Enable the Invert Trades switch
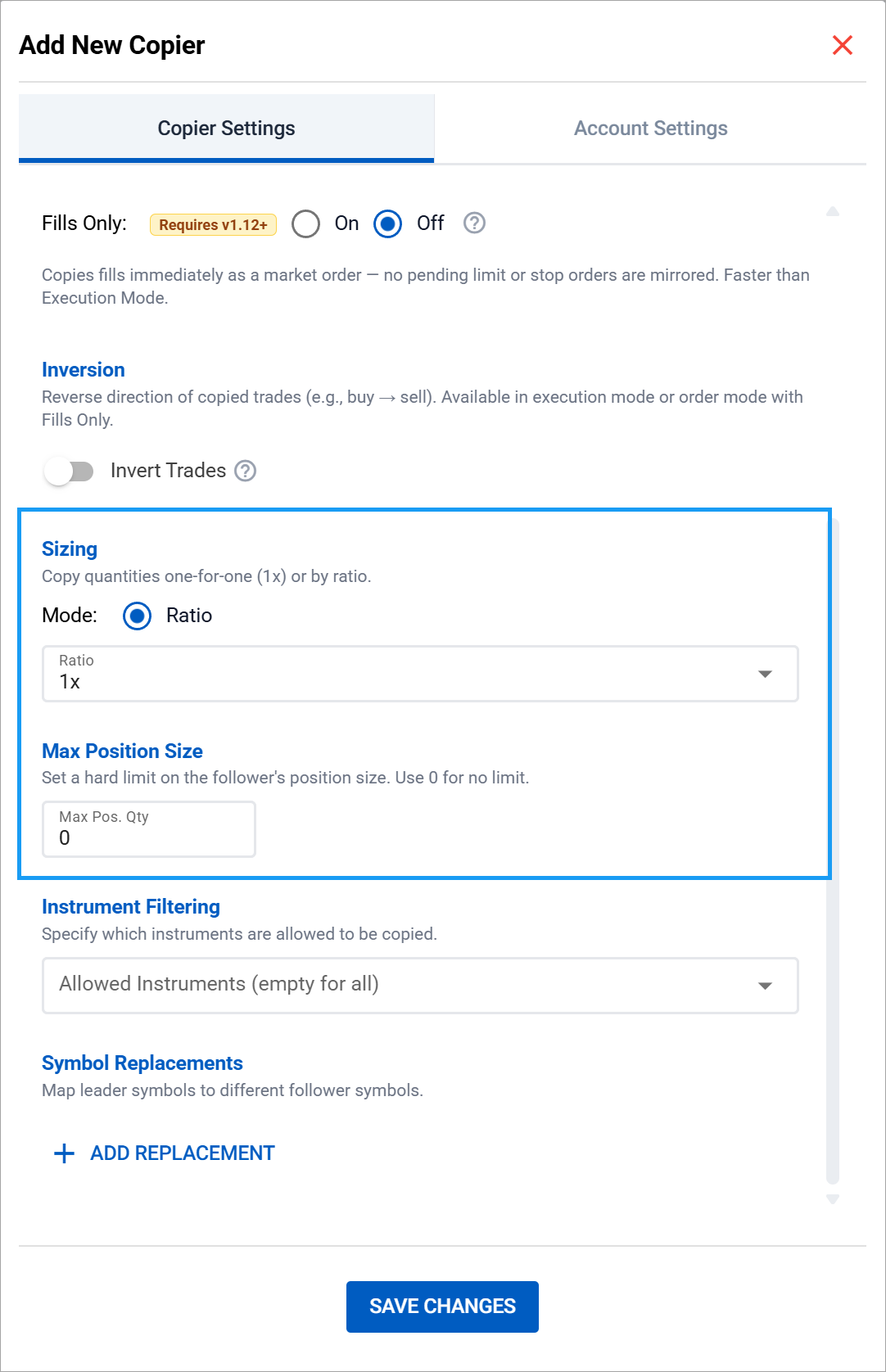The image size is (886, 1372). pyautogui.click(x=70, y=472)
